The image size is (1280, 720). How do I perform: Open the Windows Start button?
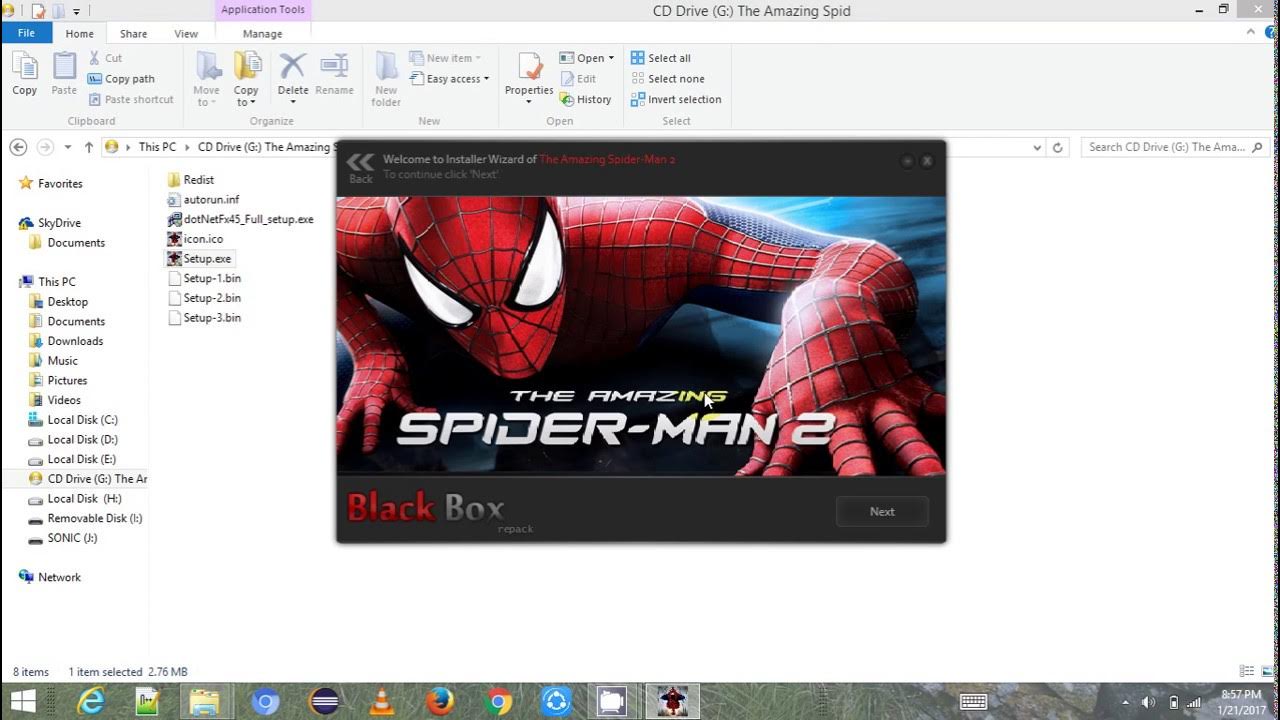point(23,701)
